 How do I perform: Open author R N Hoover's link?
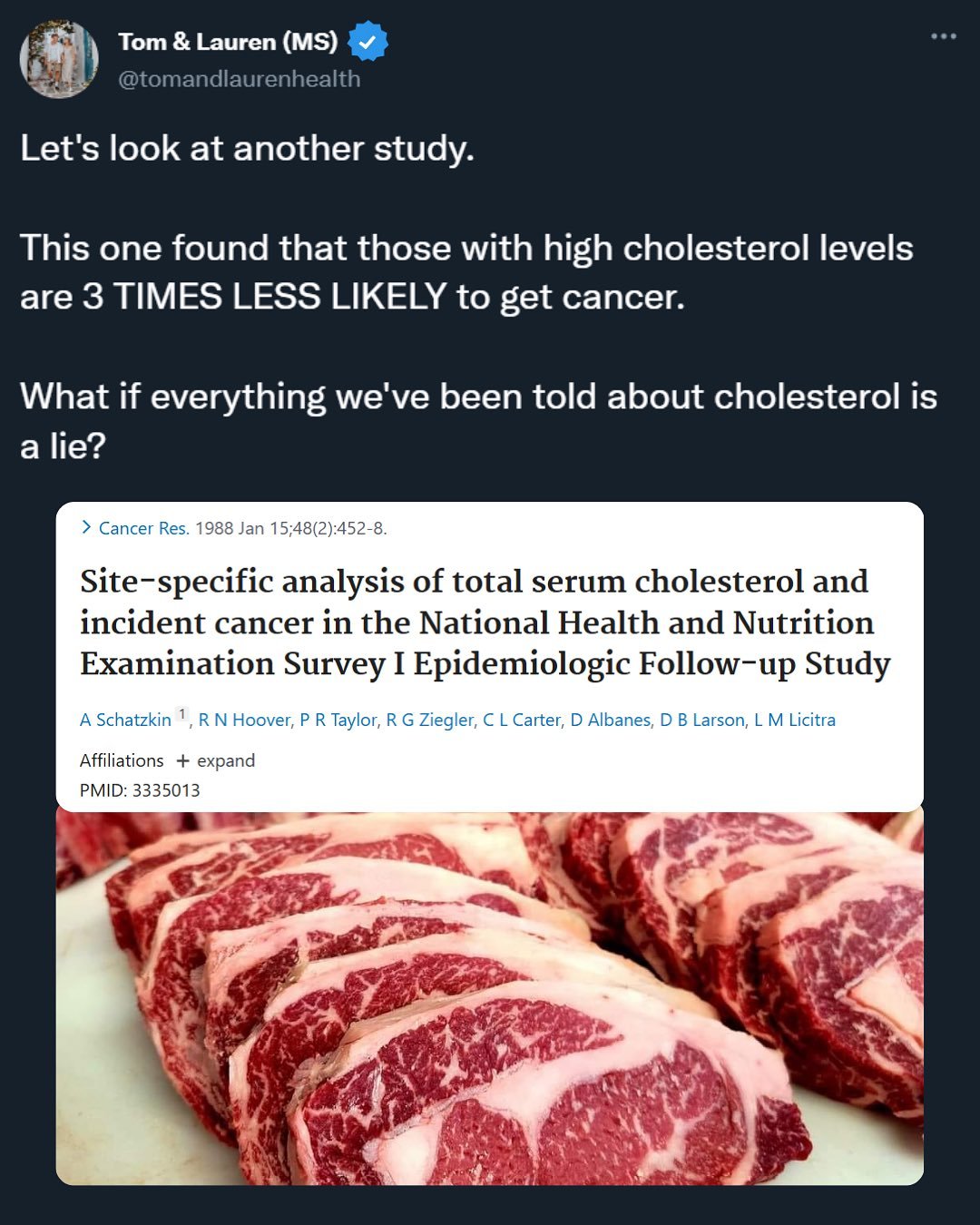(244, 720)
